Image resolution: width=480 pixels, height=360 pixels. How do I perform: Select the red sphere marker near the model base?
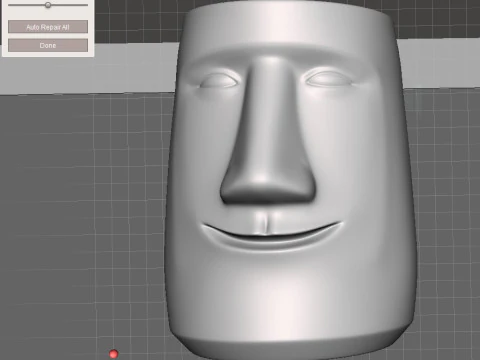click(114, 354)
